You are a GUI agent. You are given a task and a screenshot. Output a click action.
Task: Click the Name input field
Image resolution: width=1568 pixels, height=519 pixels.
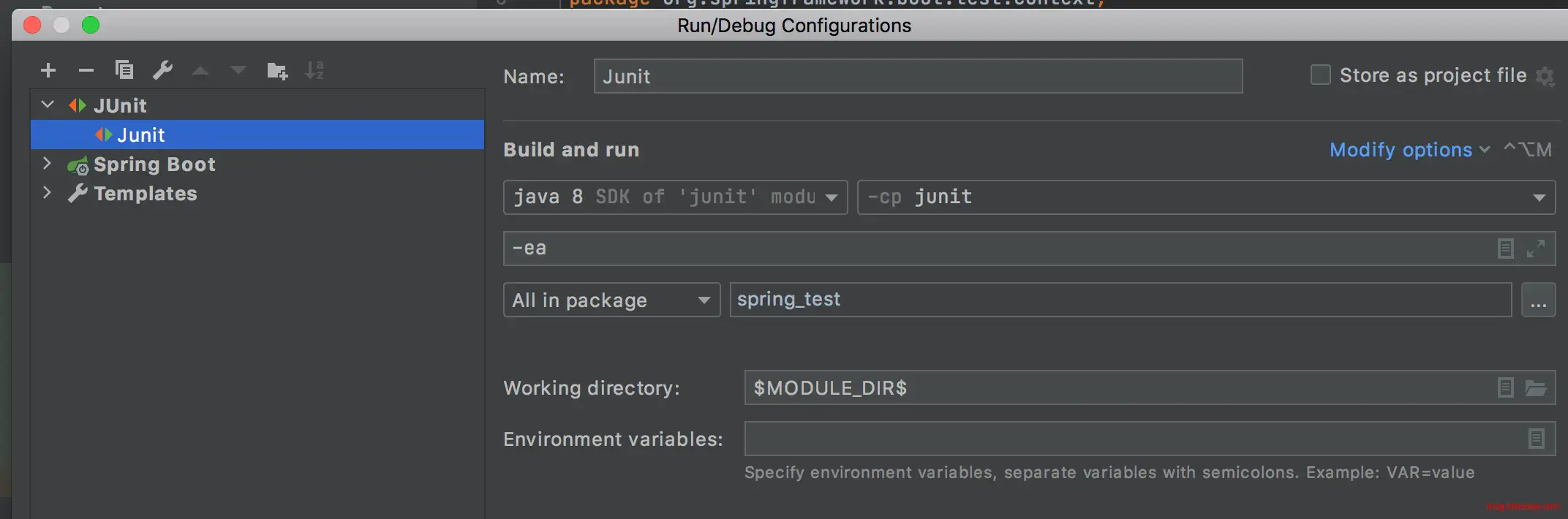(x=917, y=77)
